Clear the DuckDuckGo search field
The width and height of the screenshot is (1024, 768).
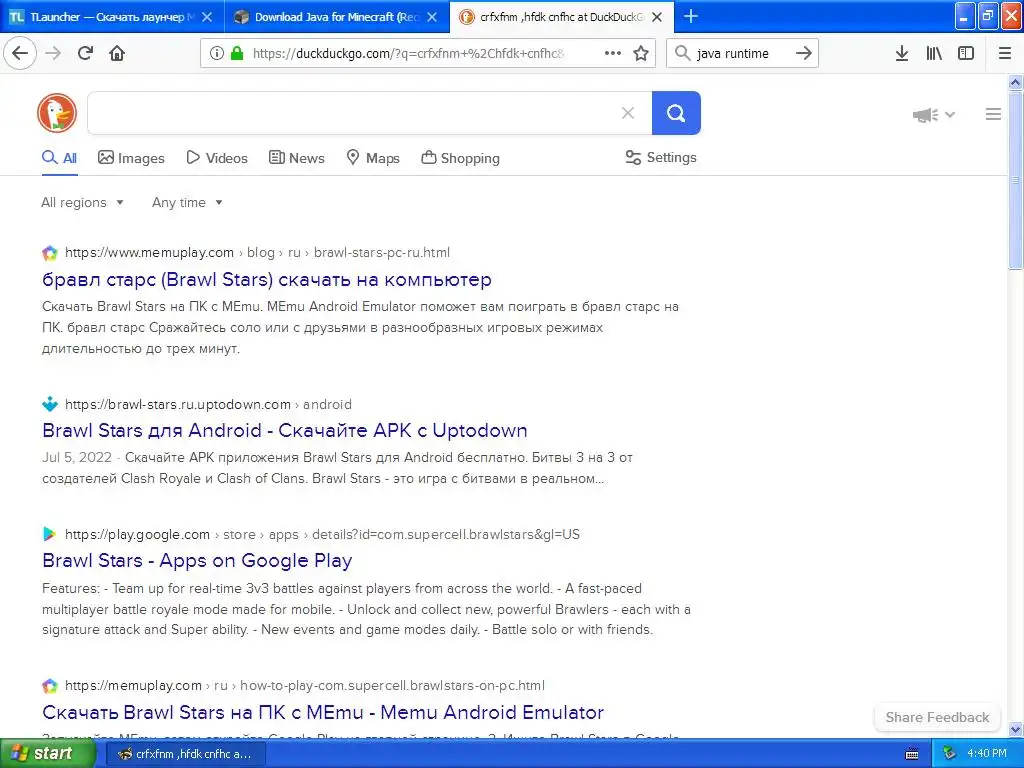click(x=628, y=113)
